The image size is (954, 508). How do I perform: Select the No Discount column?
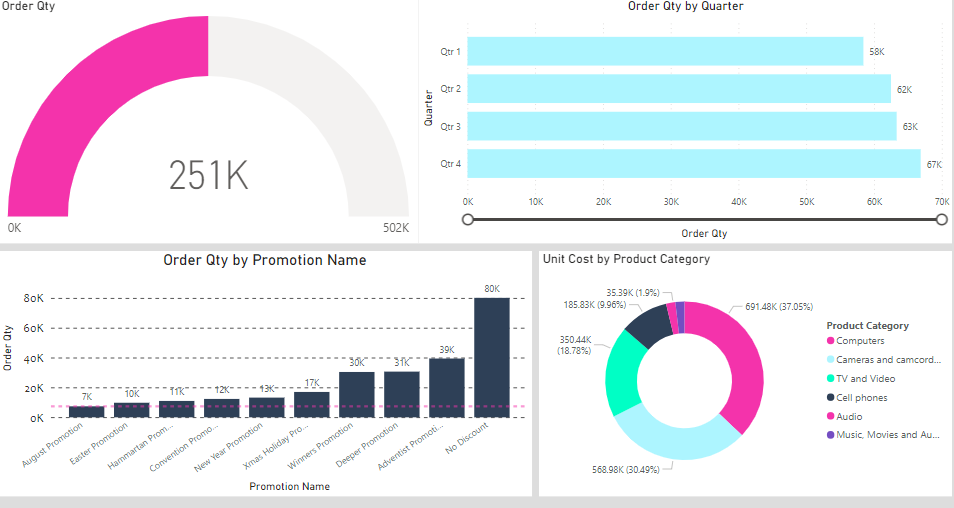coord(492,357)
